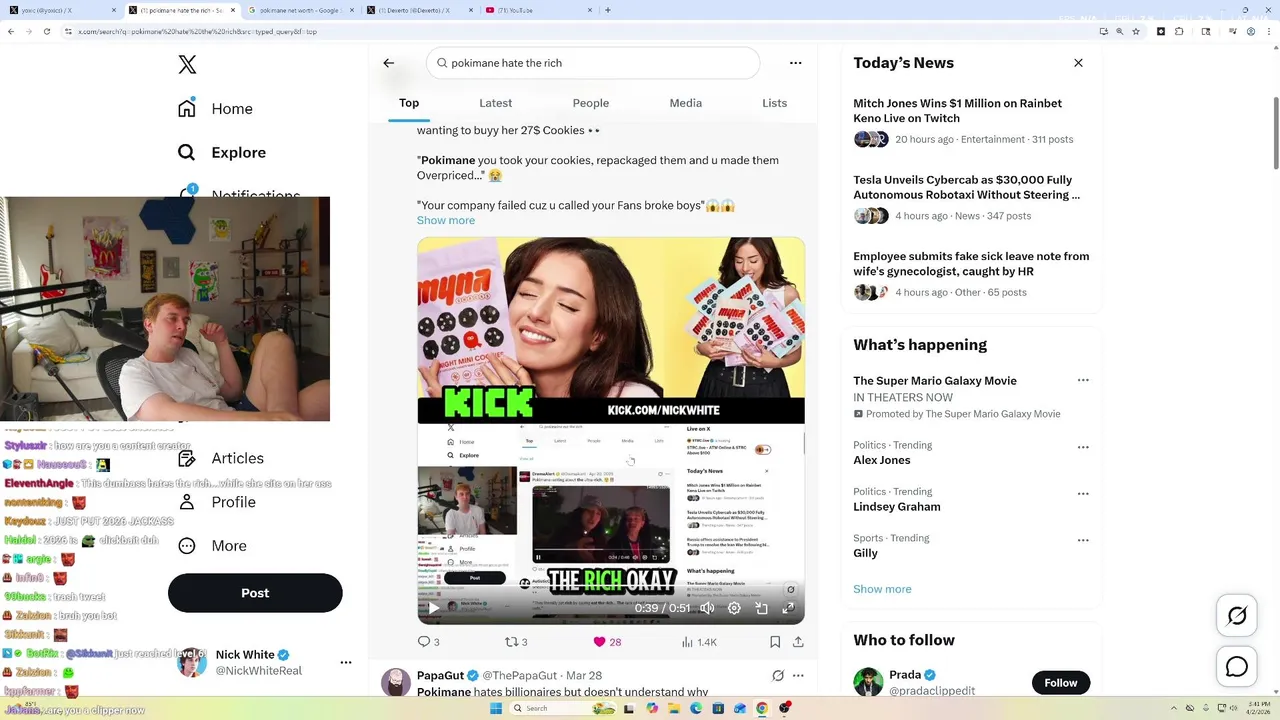Bookmark this page with the star icon
1280x720 pixels.
(x=1136, y=31)
